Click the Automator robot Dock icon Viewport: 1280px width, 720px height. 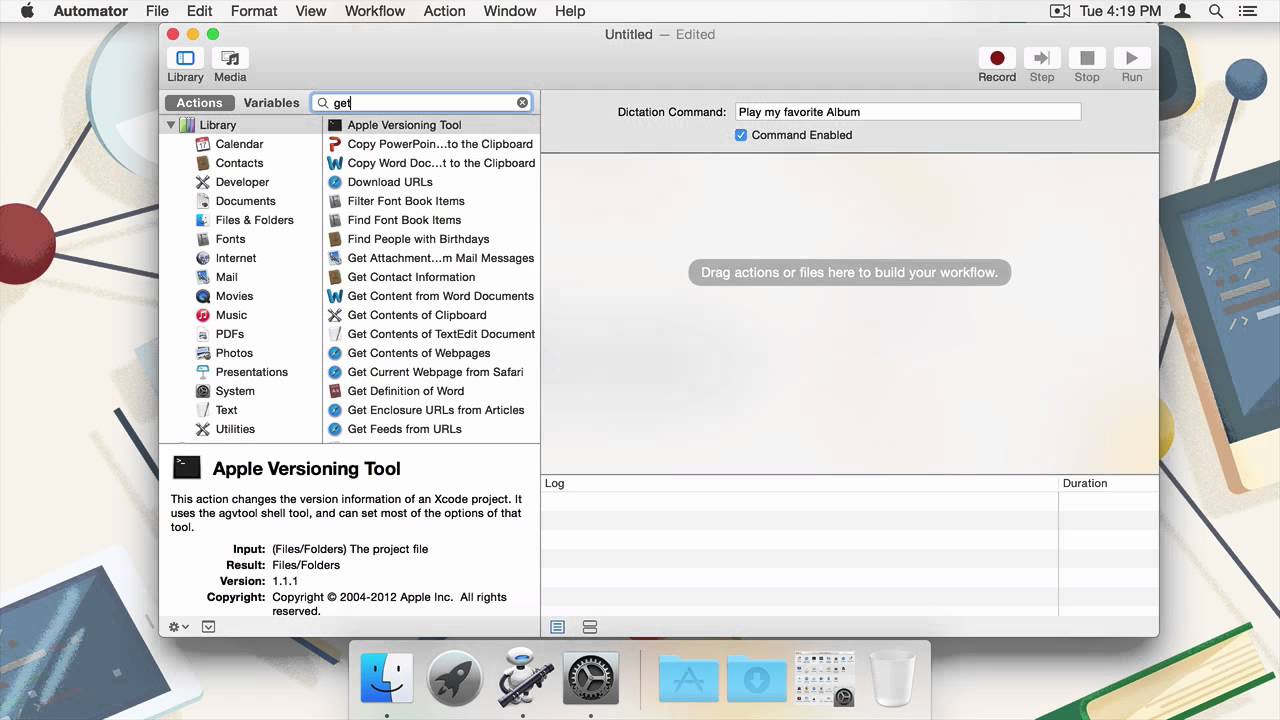[523, 678]
